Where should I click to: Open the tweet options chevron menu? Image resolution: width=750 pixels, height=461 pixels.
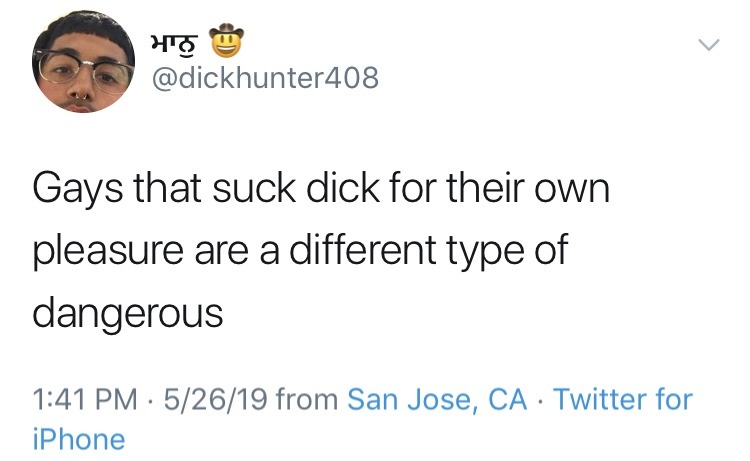(x=708, y=45)
